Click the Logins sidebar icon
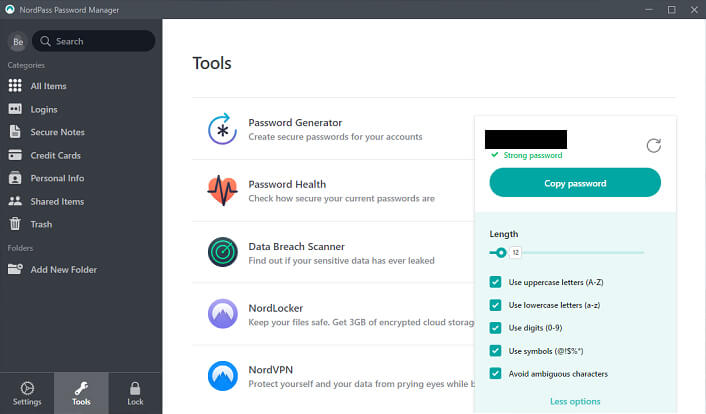 pos(15,109)
